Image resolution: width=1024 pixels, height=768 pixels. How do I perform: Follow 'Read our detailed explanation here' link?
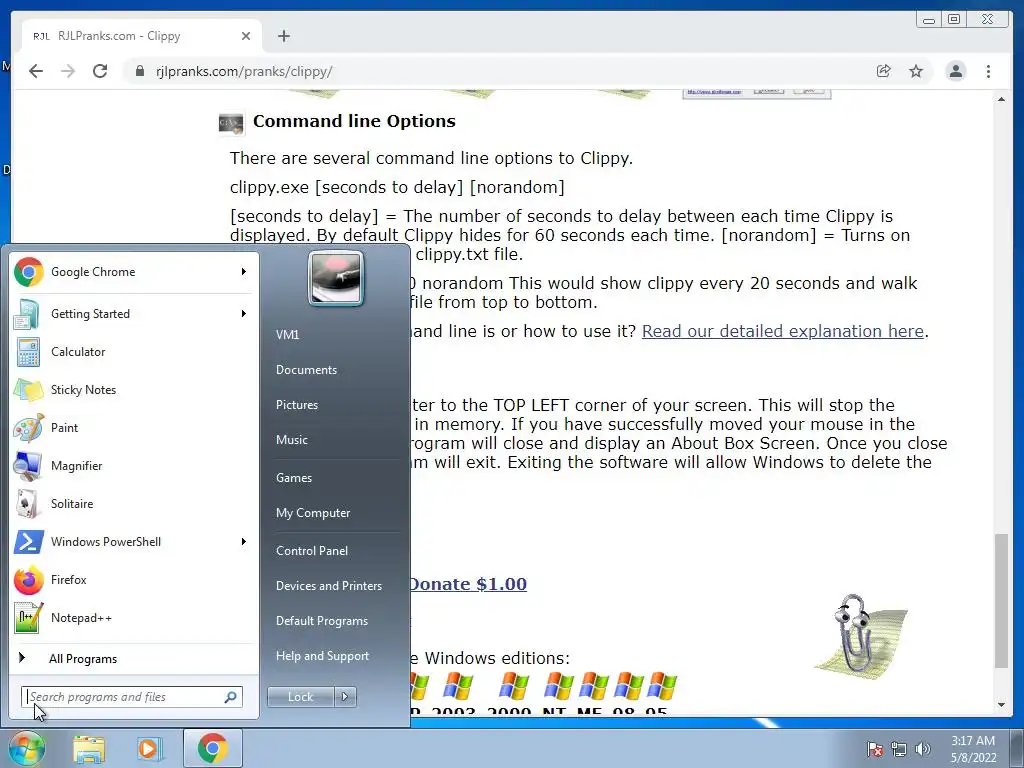tap(782, 331)
